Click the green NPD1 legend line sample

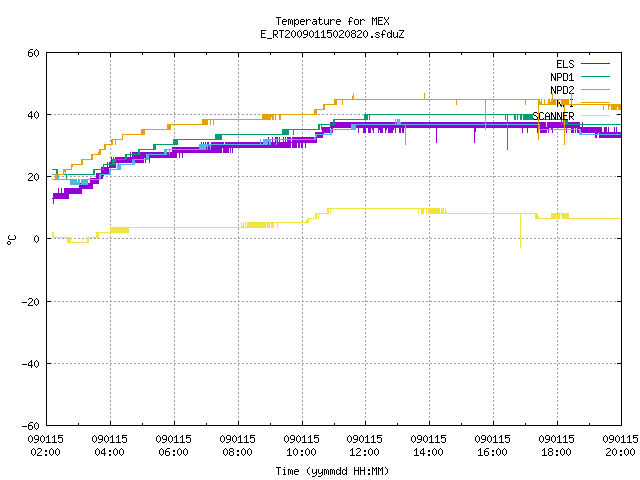click(595, 76)
